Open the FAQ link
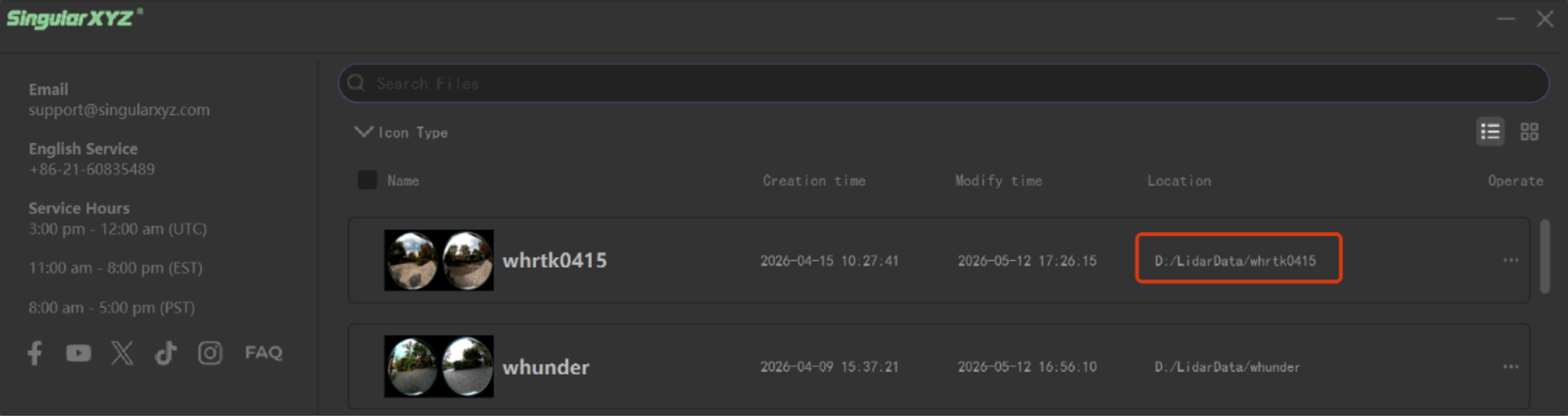Screen dimensions: 1568x416 point(263,352)
